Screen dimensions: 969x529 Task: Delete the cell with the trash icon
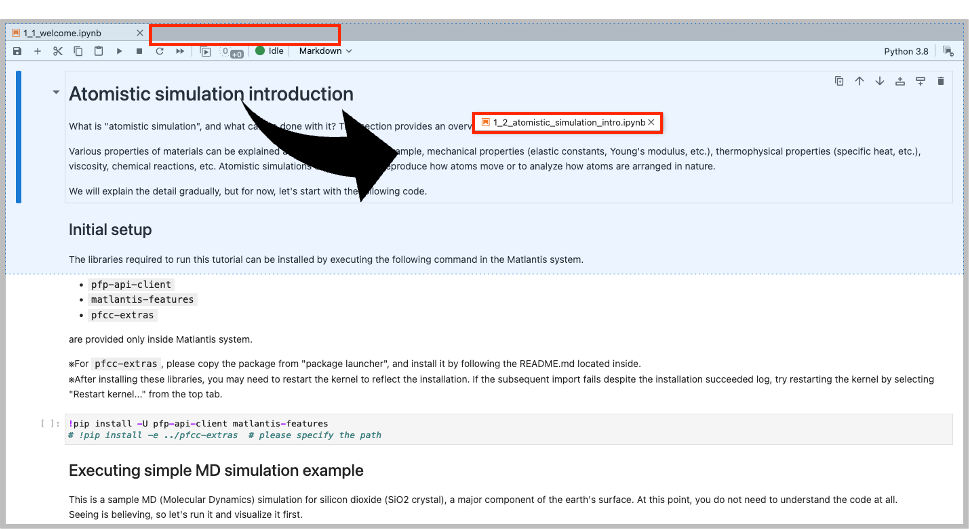click(941, 81)
